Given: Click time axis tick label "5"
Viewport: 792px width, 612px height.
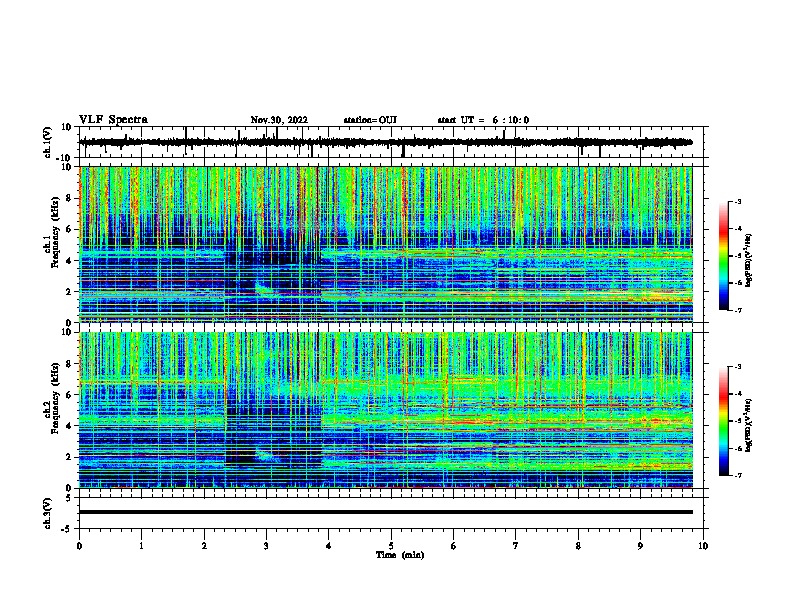Looking at the screenshot, I should [391, 546].
